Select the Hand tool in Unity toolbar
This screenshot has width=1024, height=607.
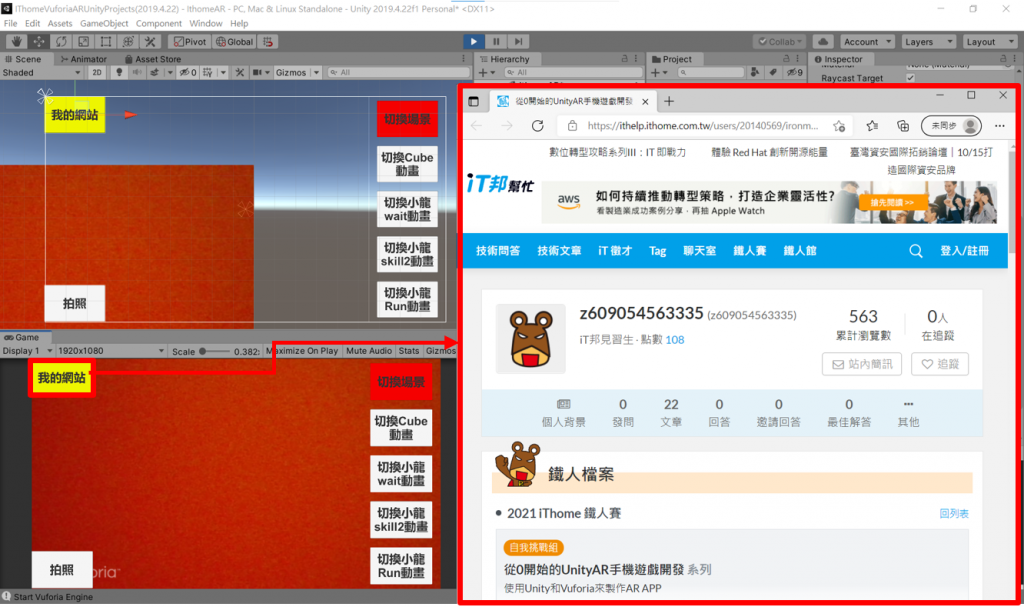(16, 42)
